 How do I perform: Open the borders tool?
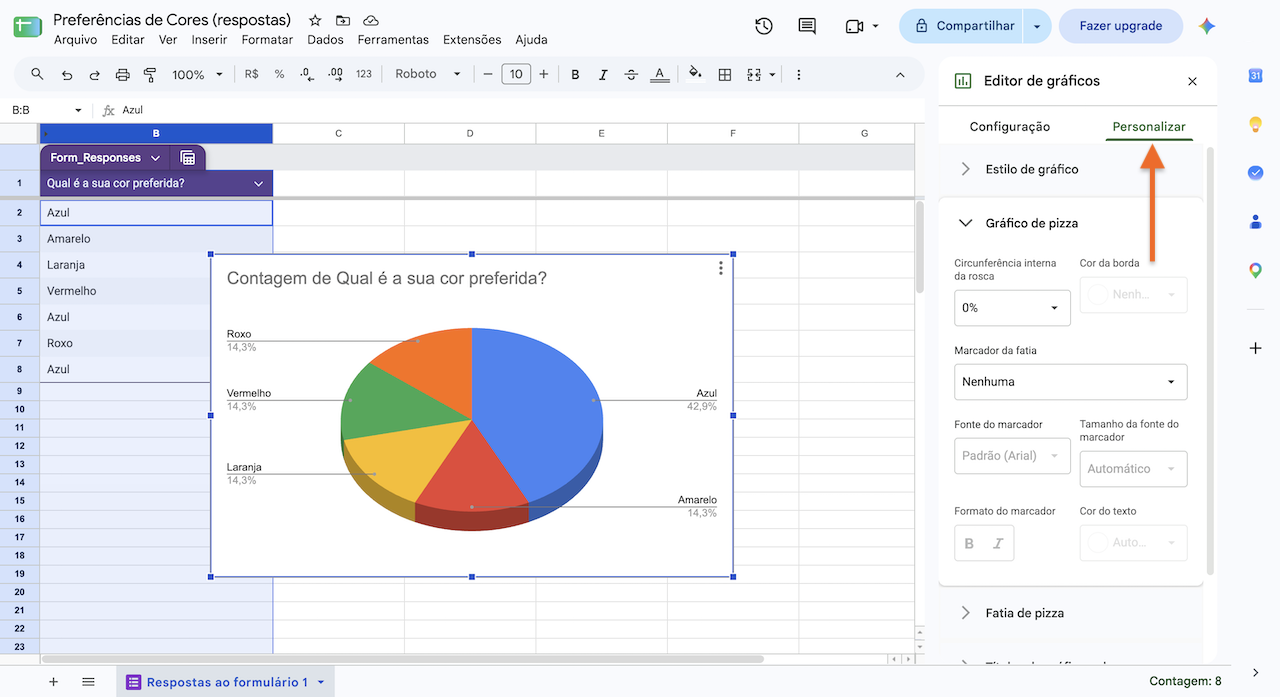pos(725,74)
